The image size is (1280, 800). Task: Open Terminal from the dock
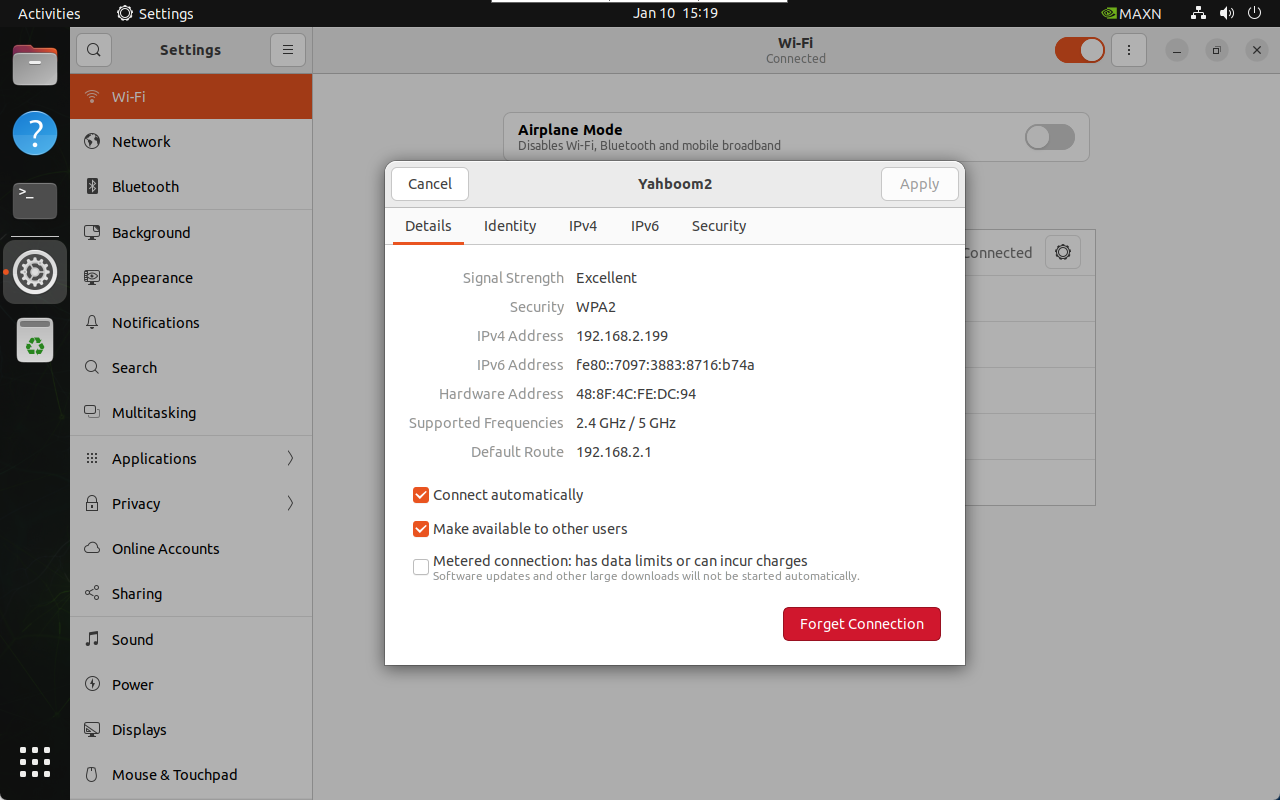pyautogui.click(x=35, y=201)
